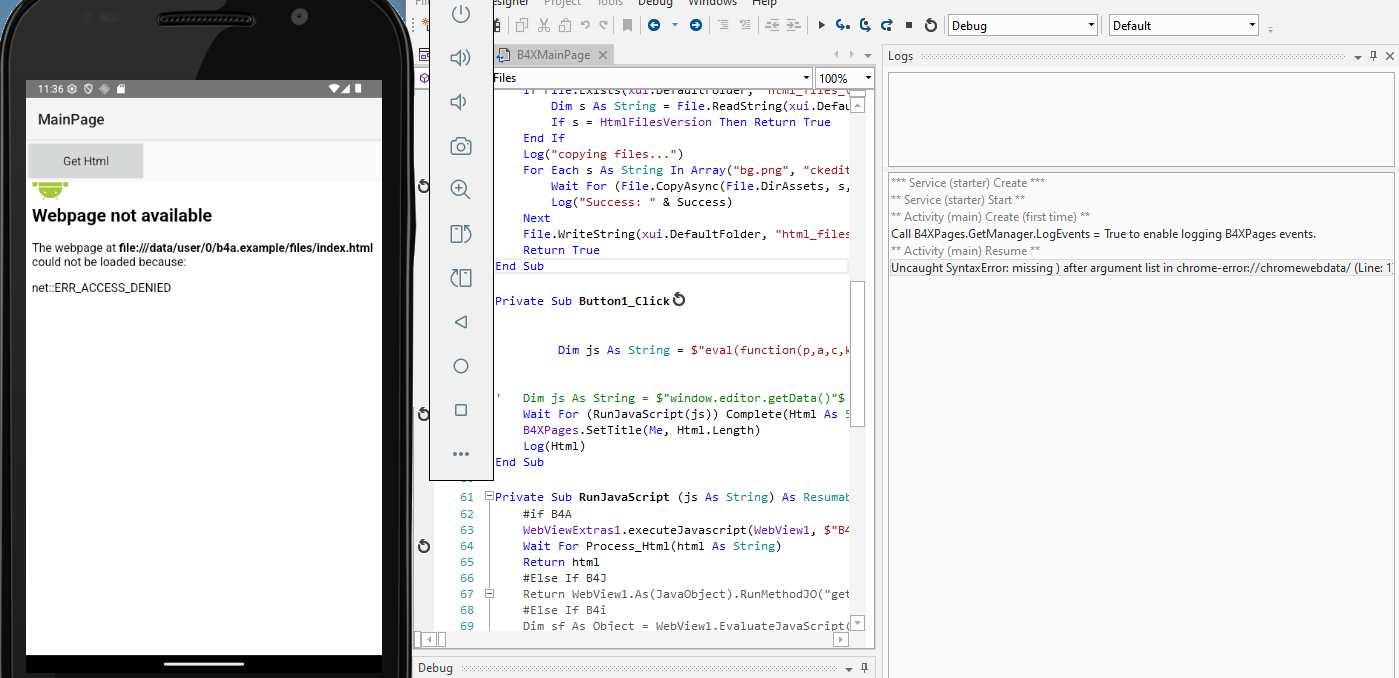This screenshot has width=1399, height=678.
Task: Run the project with the play icon
Action: [x=821, y=25]
